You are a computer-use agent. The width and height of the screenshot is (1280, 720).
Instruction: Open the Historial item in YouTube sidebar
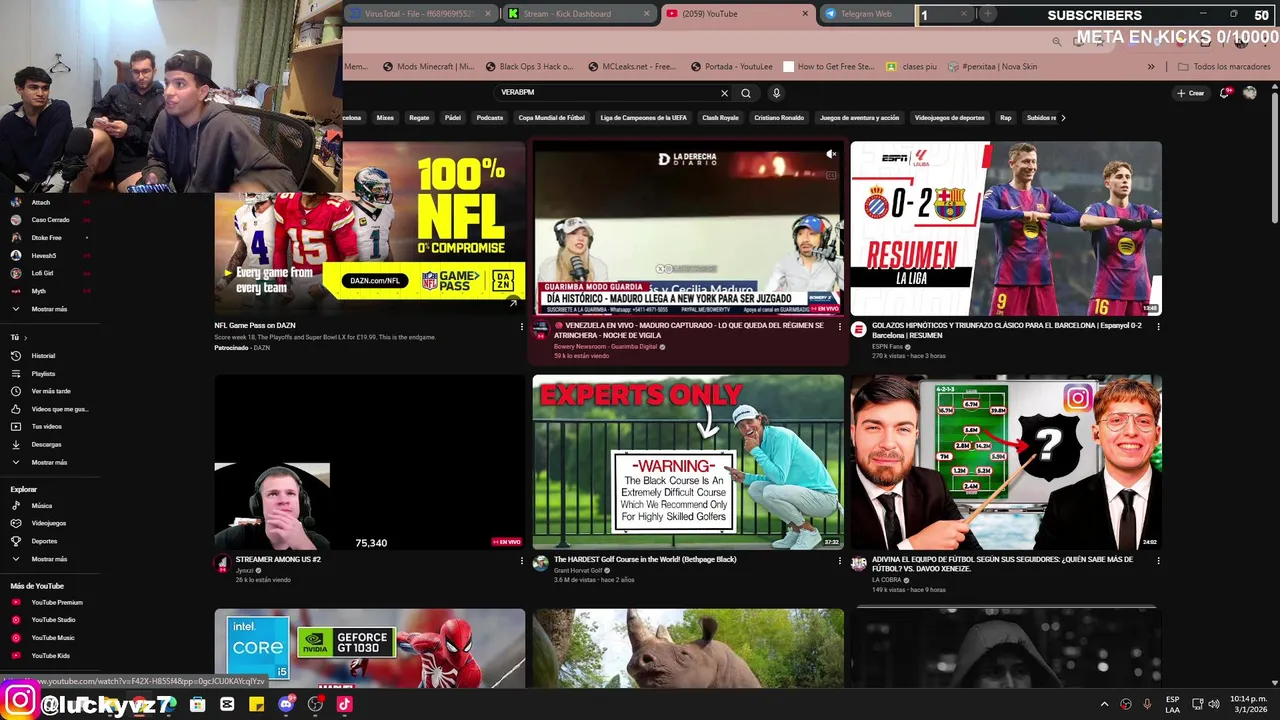coord(43,356)
